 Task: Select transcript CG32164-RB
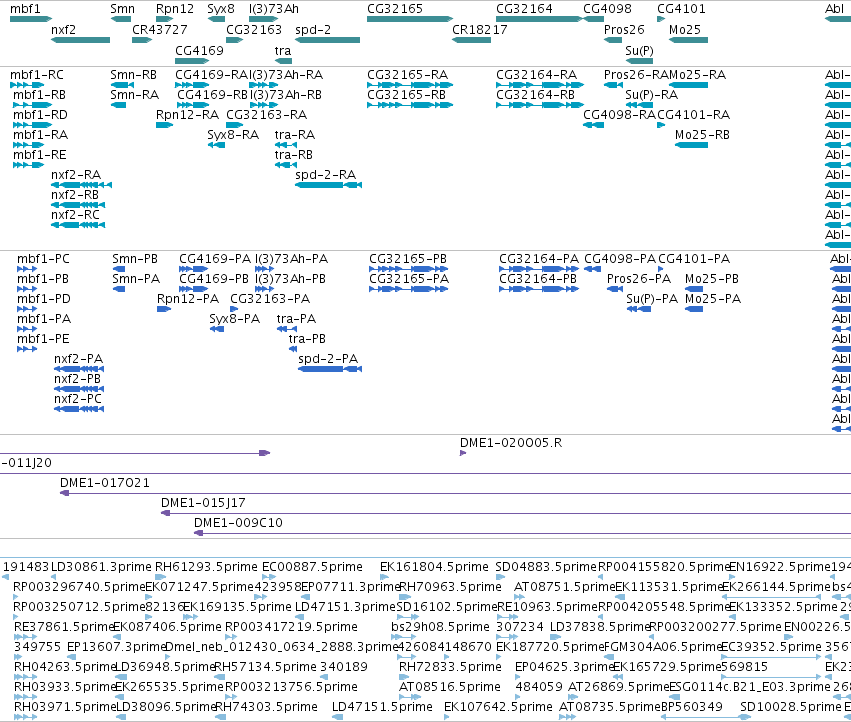click(x=540, y=105)
